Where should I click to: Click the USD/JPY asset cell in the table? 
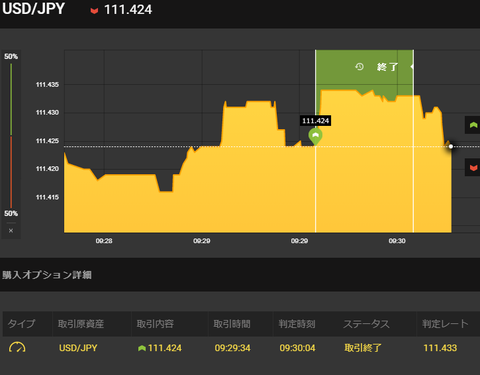point(78,348)
